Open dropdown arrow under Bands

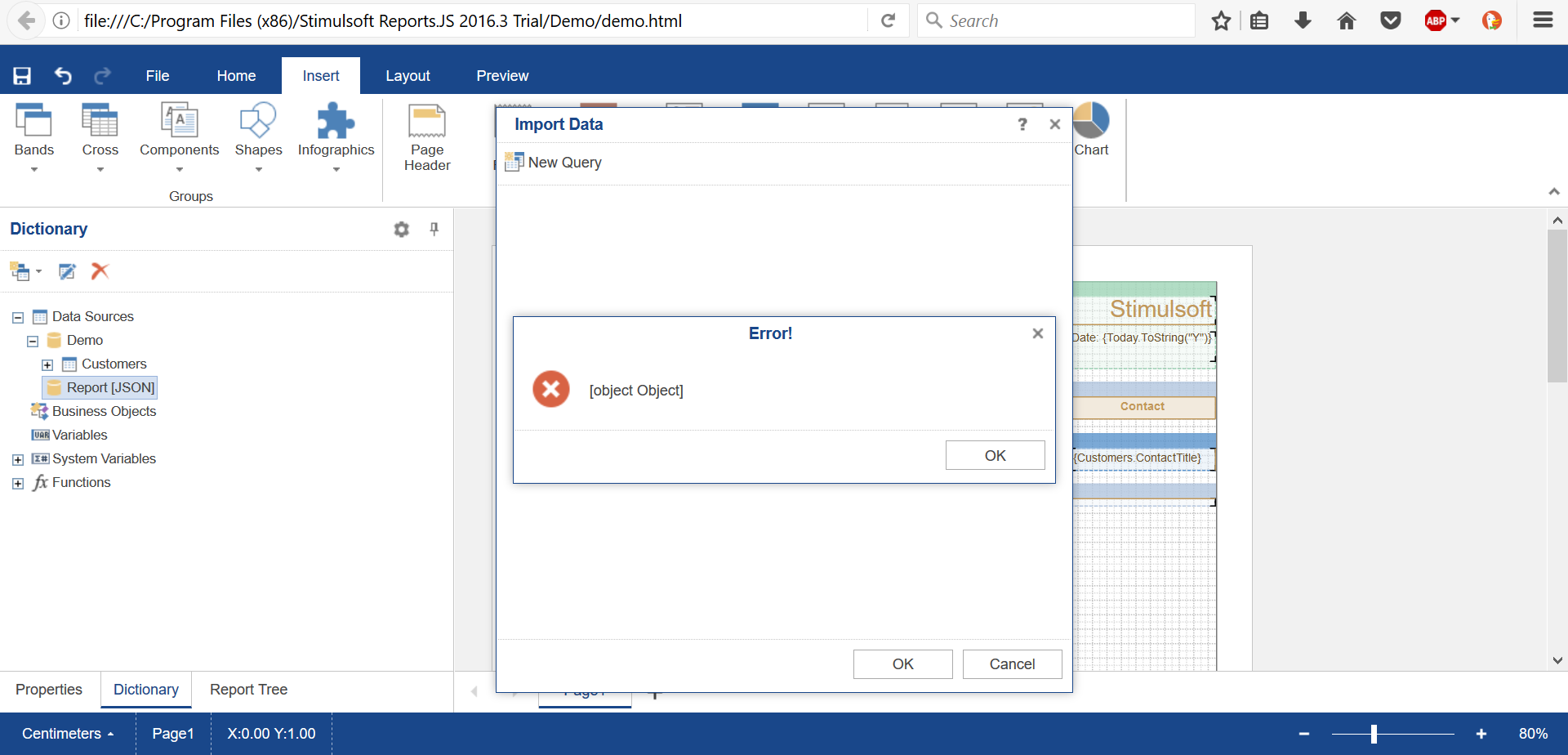pos(34,170)
